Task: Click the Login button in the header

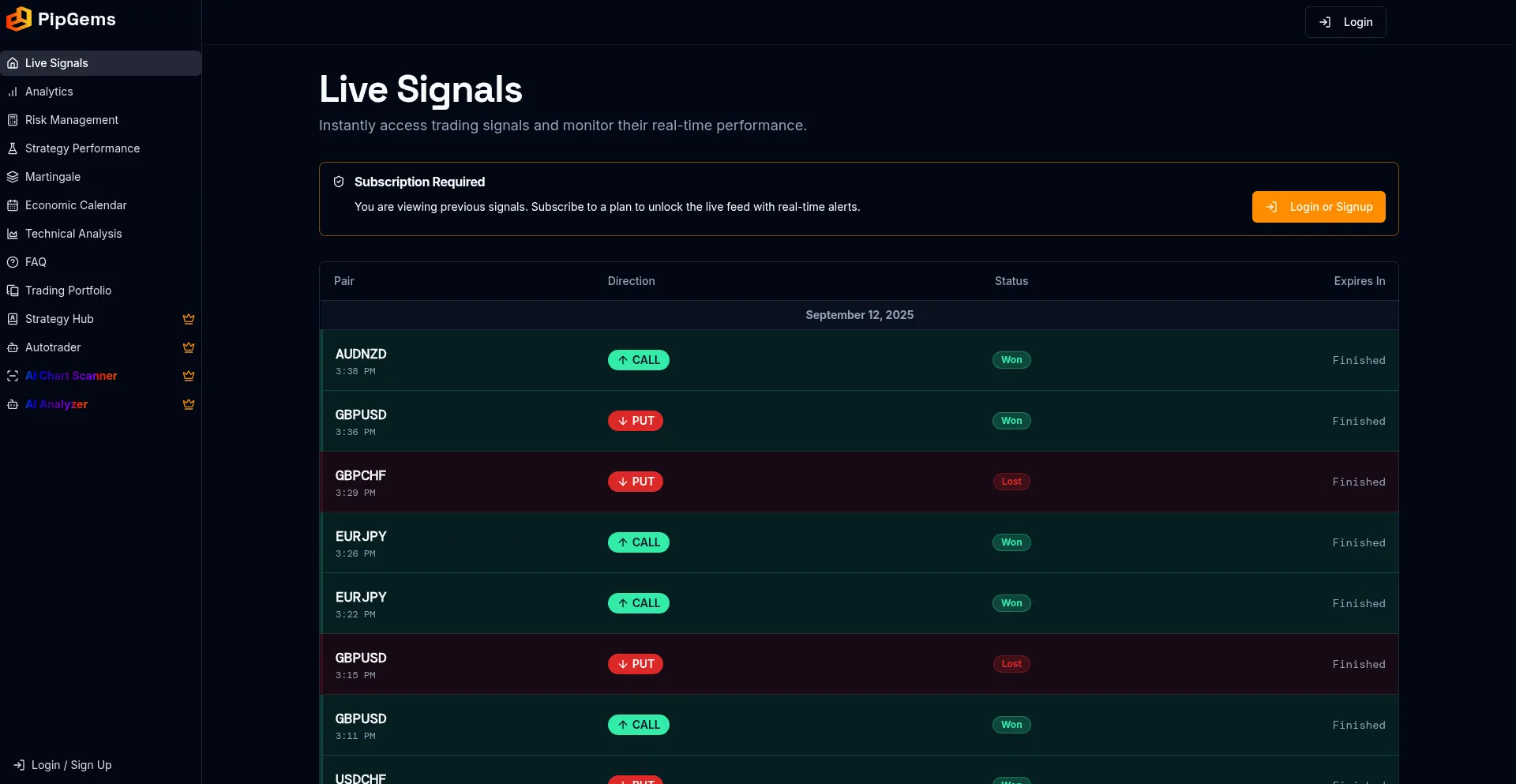Action: pos(1345,22)
